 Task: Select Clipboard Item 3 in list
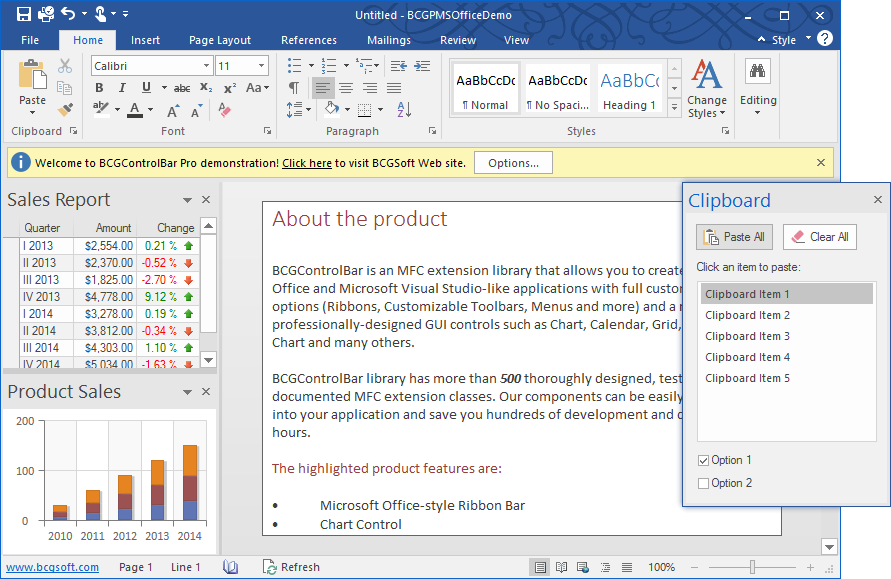pyautogui.click(x=786, y=336)
